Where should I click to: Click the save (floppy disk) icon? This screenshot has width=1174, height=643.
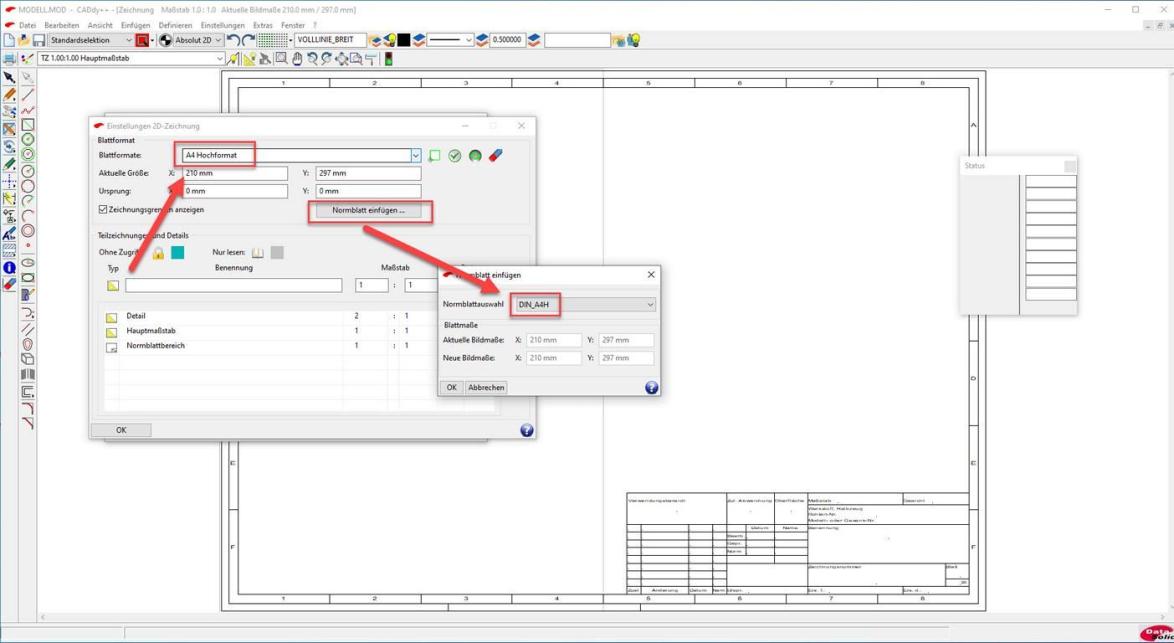coord(38,41)
